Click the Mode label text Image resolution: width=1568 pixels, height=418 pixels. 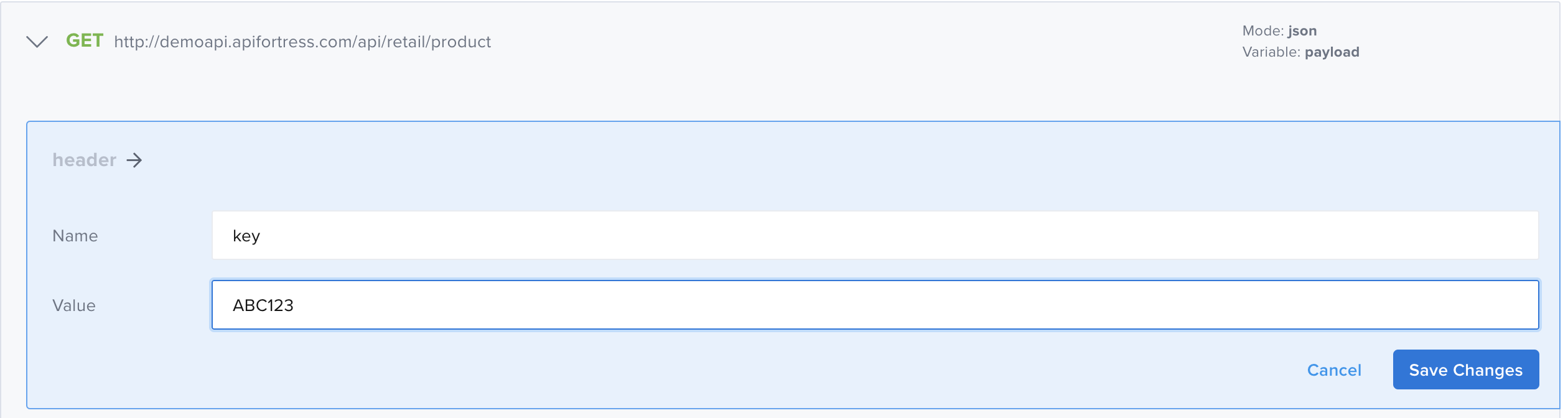[x=1262, y=31]
